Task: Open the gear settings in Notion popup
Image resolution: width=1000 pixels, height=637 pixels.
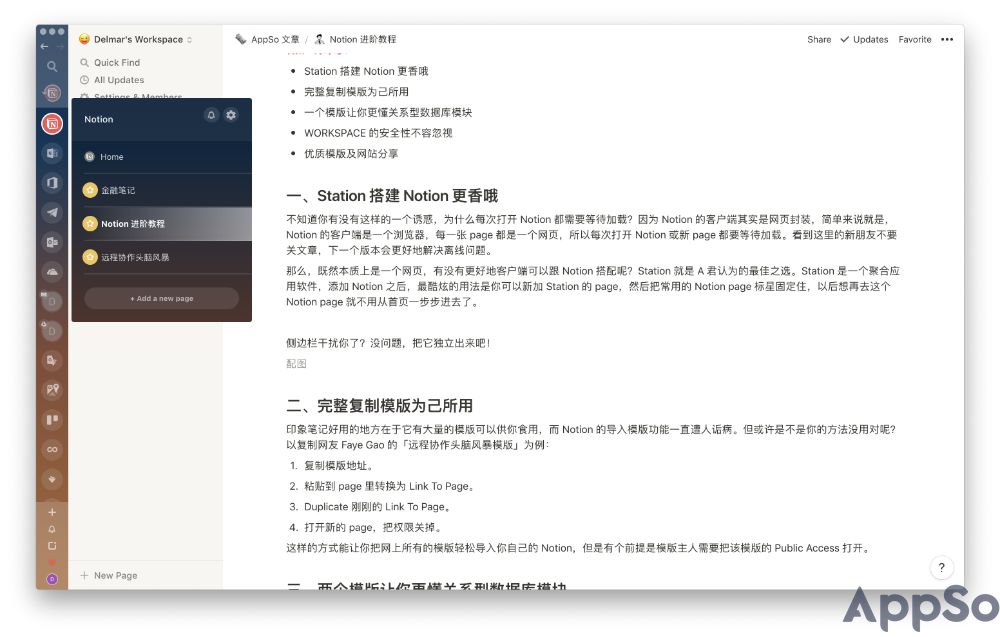Action: (231, 115)
